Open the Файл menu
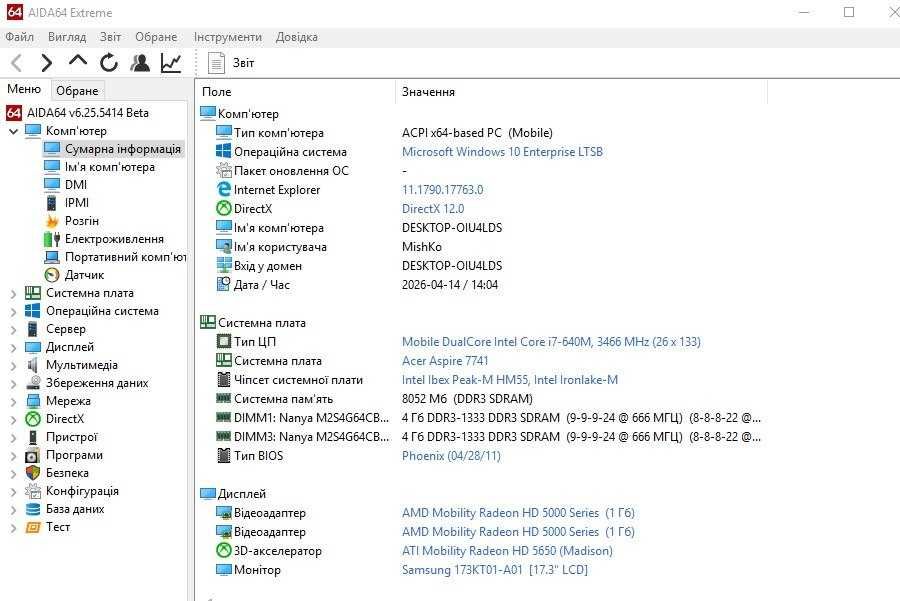The width and height of the screenshot is (900, 601). (20, 37)
